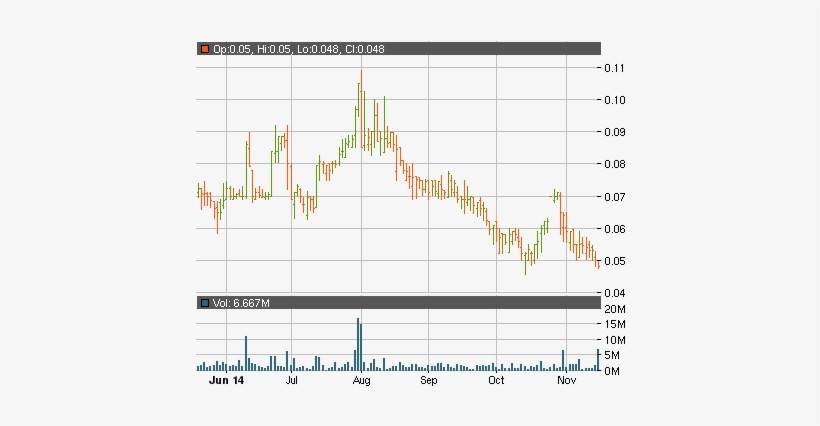Click the 0.07 price axis label
820x426 pixels.
click(x=614, y=197)
